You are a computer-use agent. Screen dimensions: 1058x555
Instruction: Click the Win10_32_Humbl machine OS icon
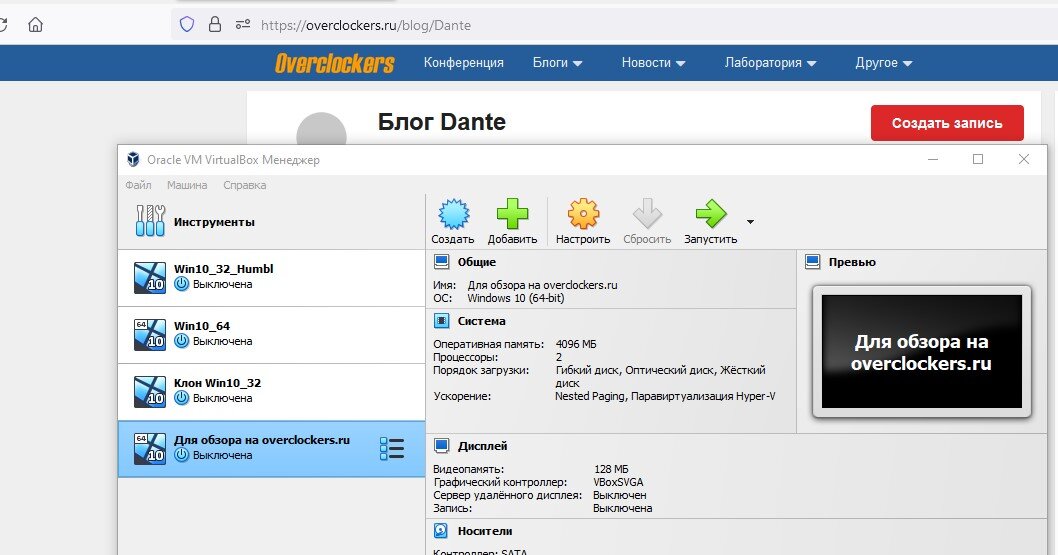coord(150,278)
